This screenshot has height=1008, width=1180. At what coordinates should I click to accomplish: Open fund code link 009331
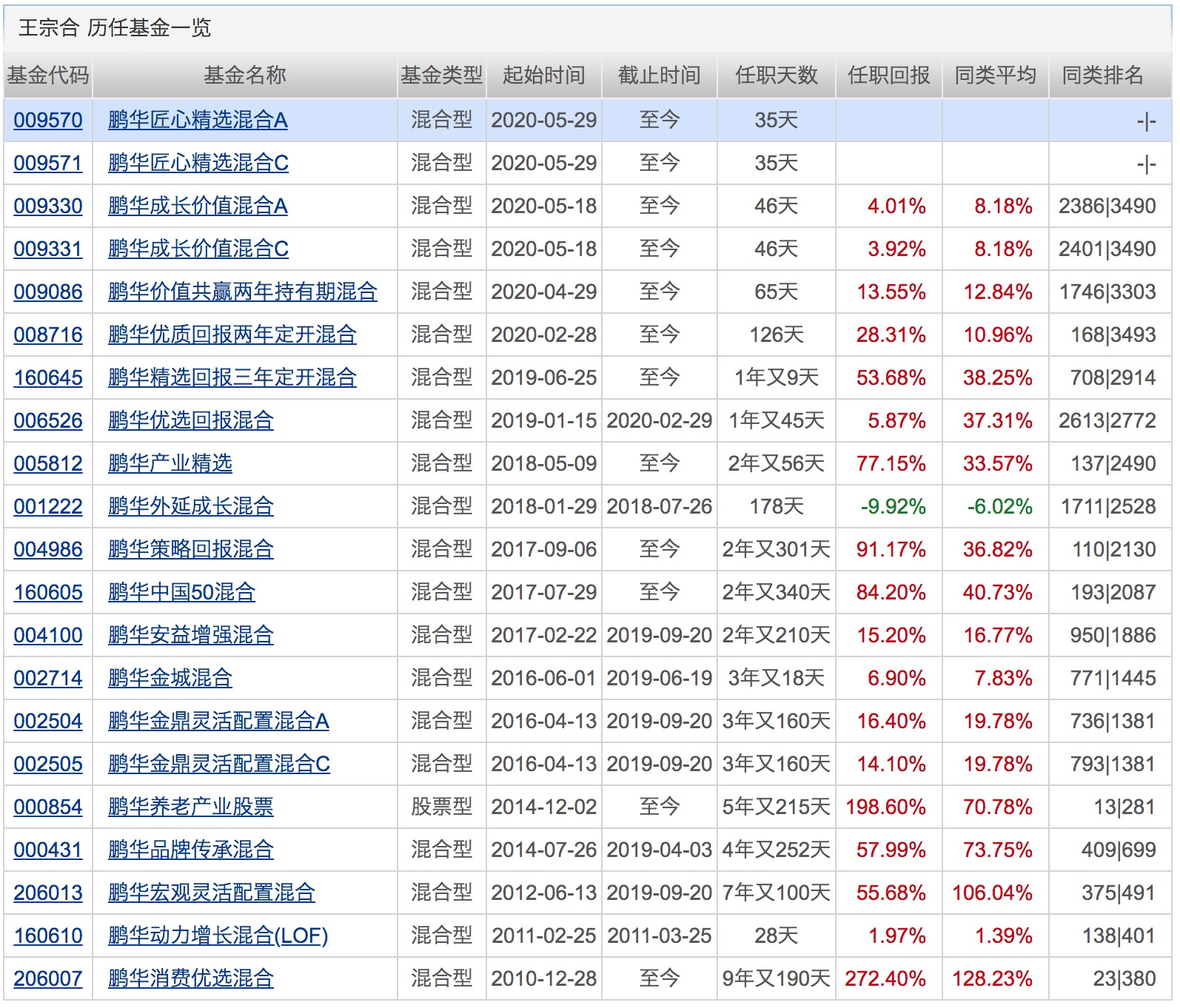[x=48, y=249]
